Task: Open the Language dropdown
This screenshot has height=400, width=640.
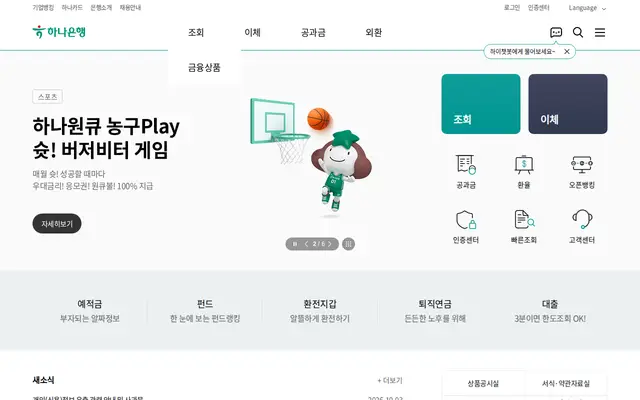Action: point(587,8)
